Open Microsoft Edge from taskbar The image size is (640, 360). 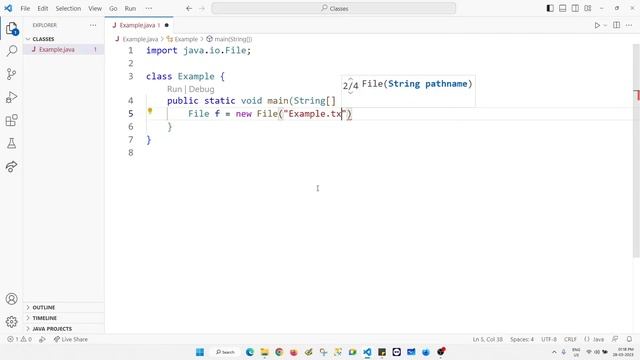[250, 352]
